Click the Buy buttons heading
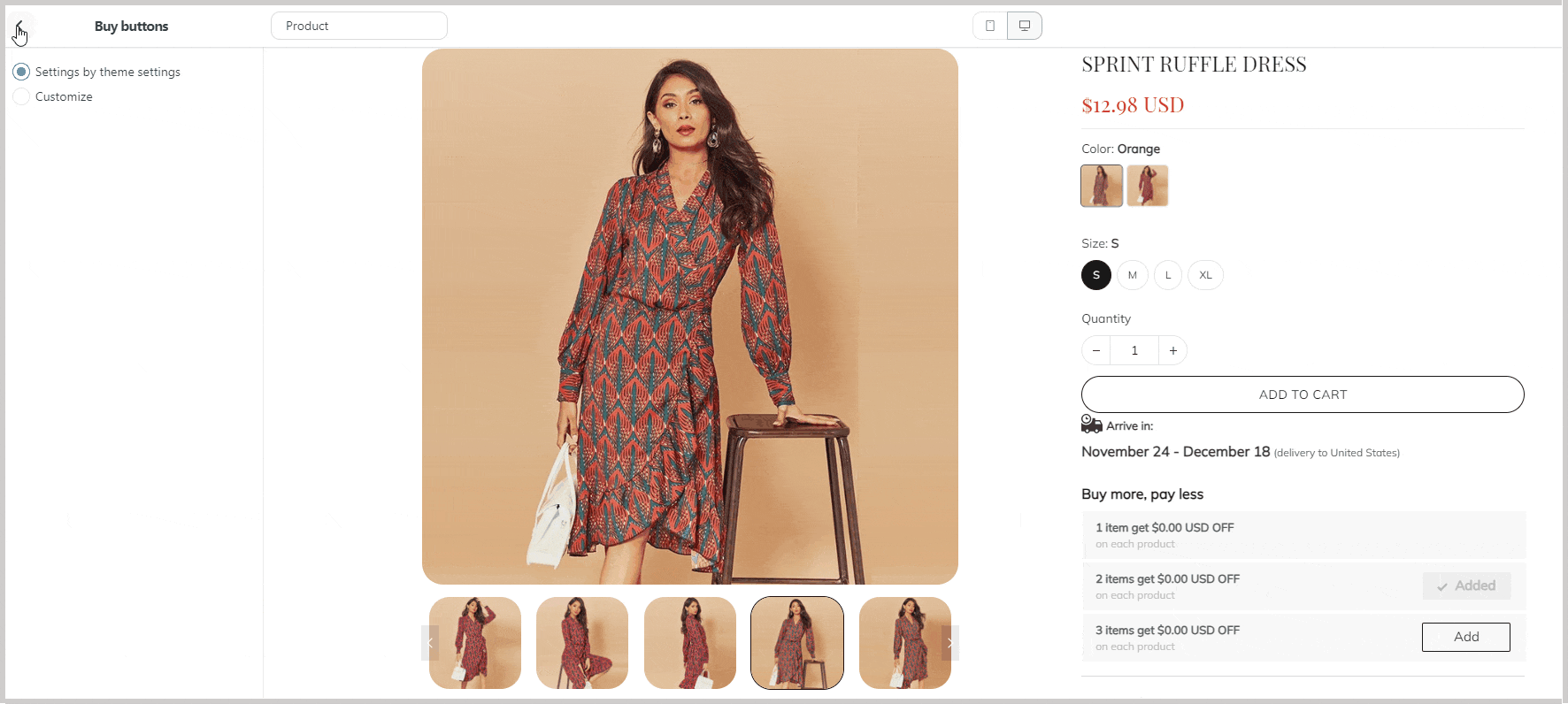Image resolution: width=1568 pixels, height=704 pixels. tap(131, 27)
